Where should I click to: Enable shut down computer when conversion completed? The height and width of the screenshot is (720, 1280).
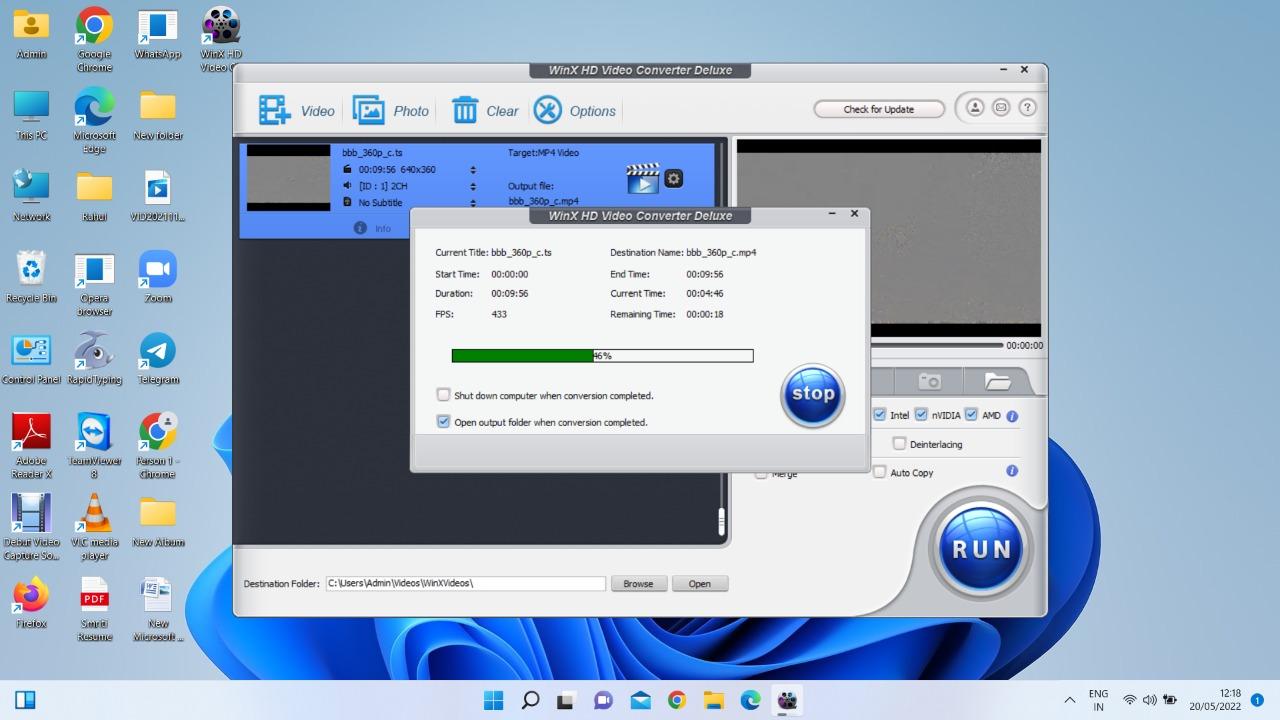[x=444, y=395]
